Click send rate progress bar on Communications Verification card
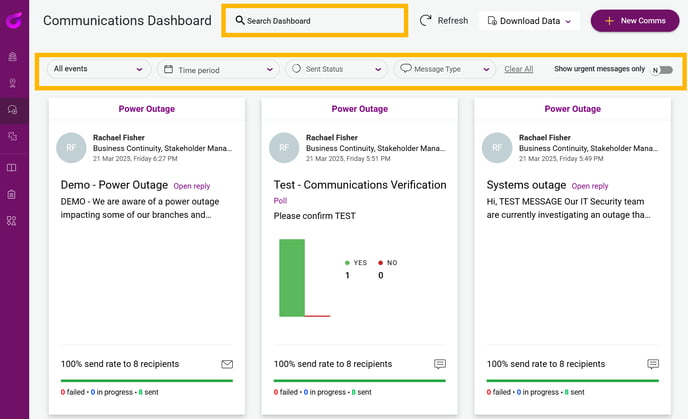This screenshot has height=419, width=688. pos(360,380)
